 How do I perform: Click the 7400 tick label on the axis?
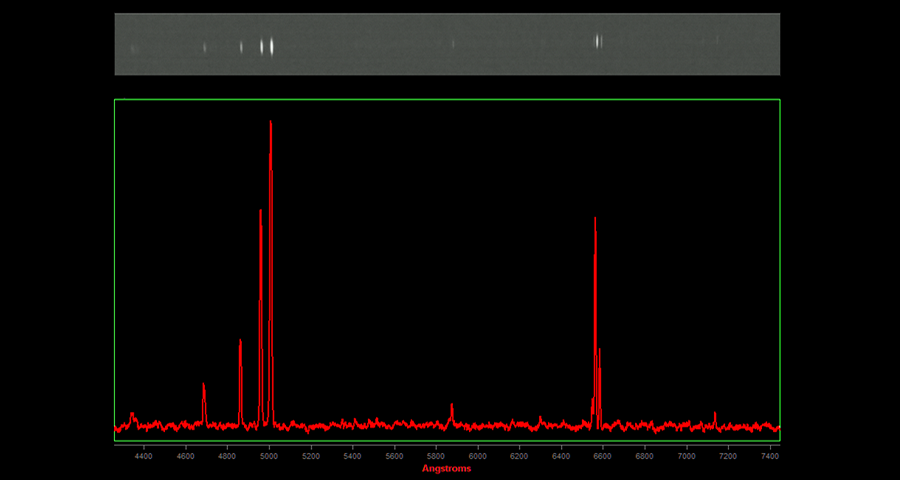click(x=769, y=456)
